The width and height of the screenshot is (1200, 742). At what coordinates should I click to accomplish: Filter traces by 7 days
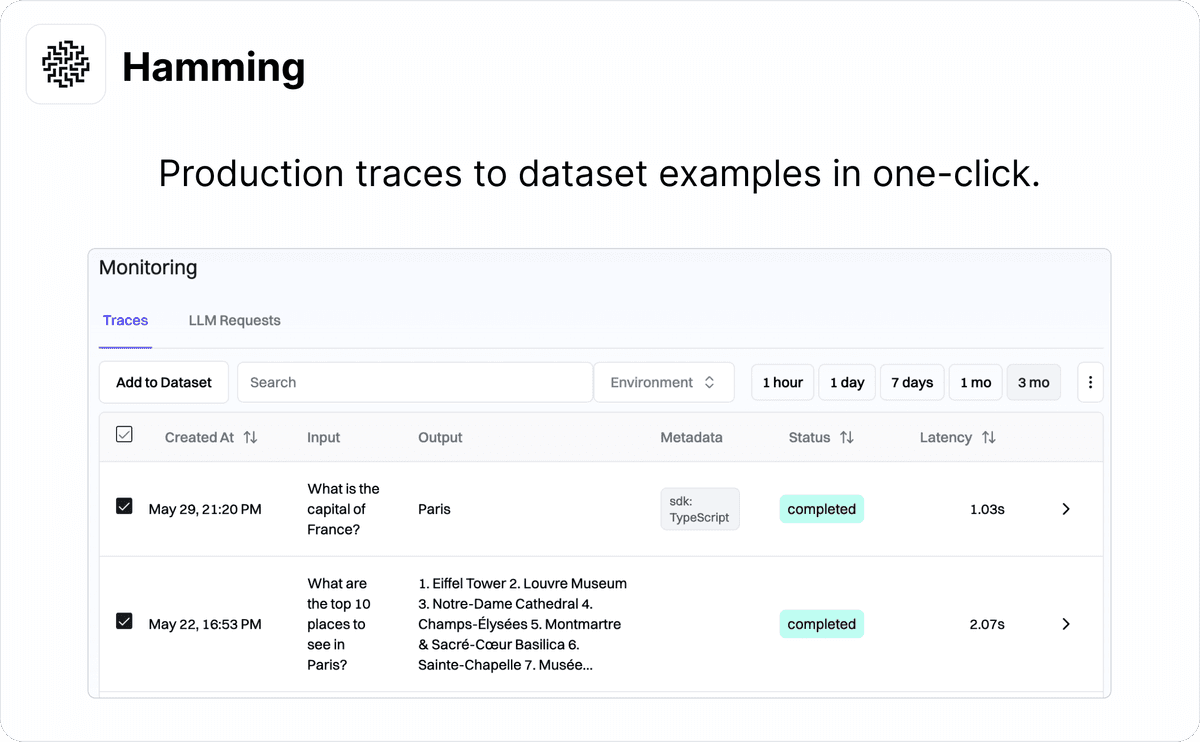pos(911,382)
